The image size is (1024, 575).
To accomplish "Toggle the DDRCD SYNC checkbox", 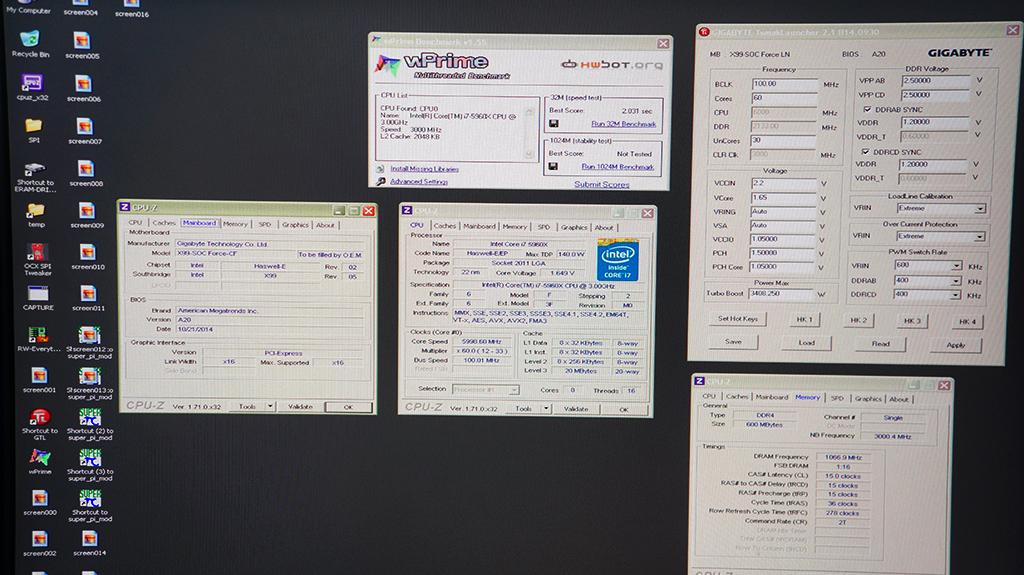I will [x=865, y=152].
